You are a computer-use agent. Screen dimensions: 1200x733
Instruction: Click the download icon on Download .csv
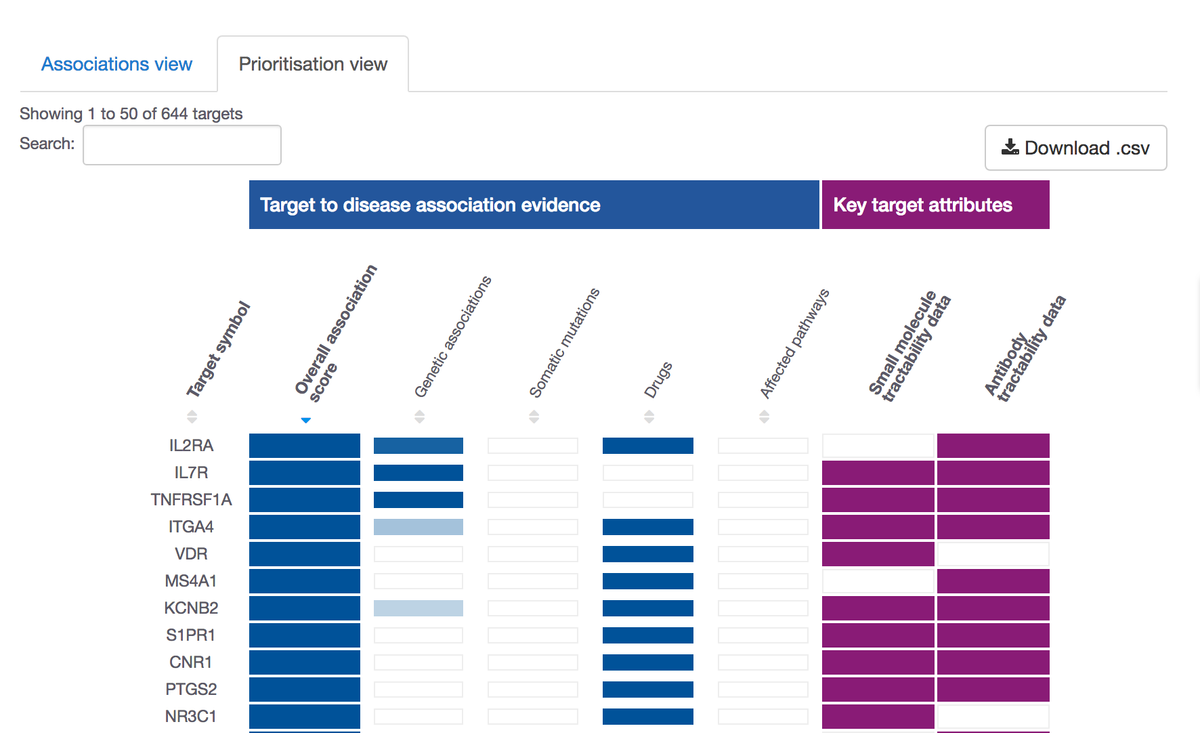(1010, 147)
